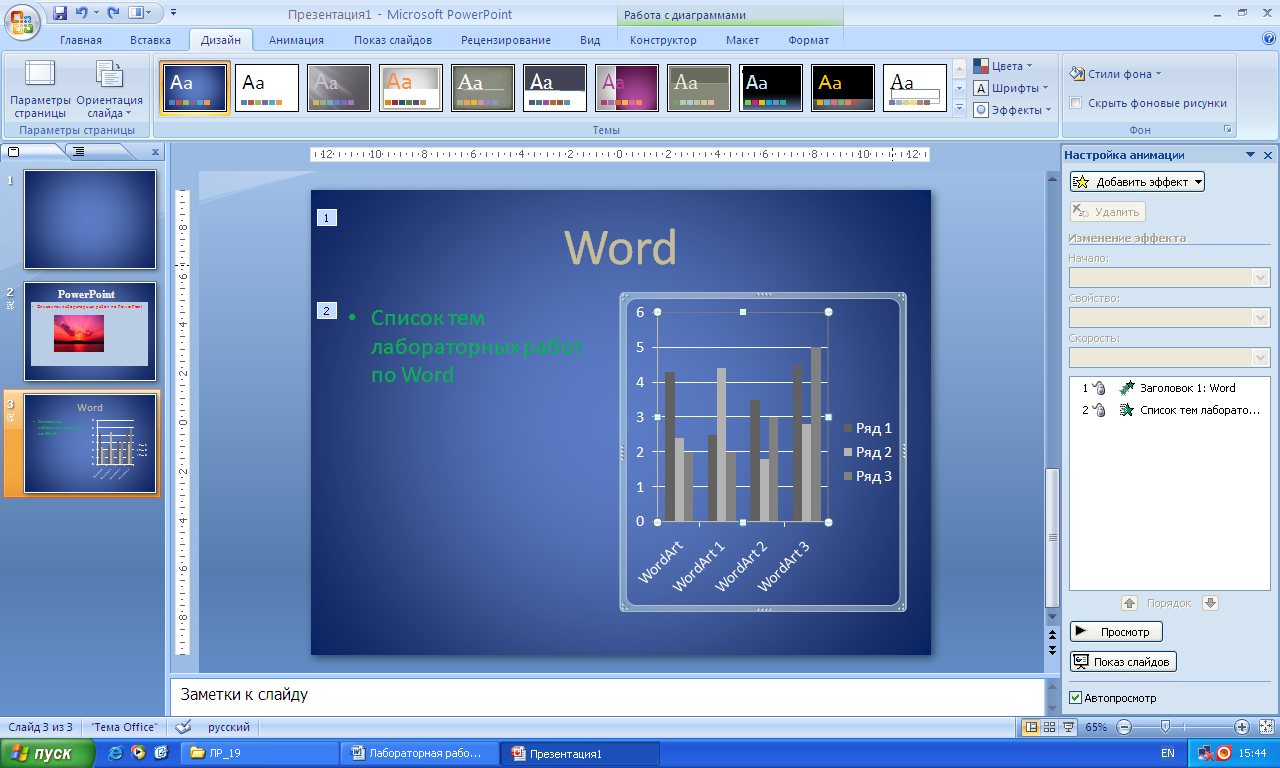Screen dimensions: 1280x768
Task: Click previous slide double arrow
Action: [1051, 635]
